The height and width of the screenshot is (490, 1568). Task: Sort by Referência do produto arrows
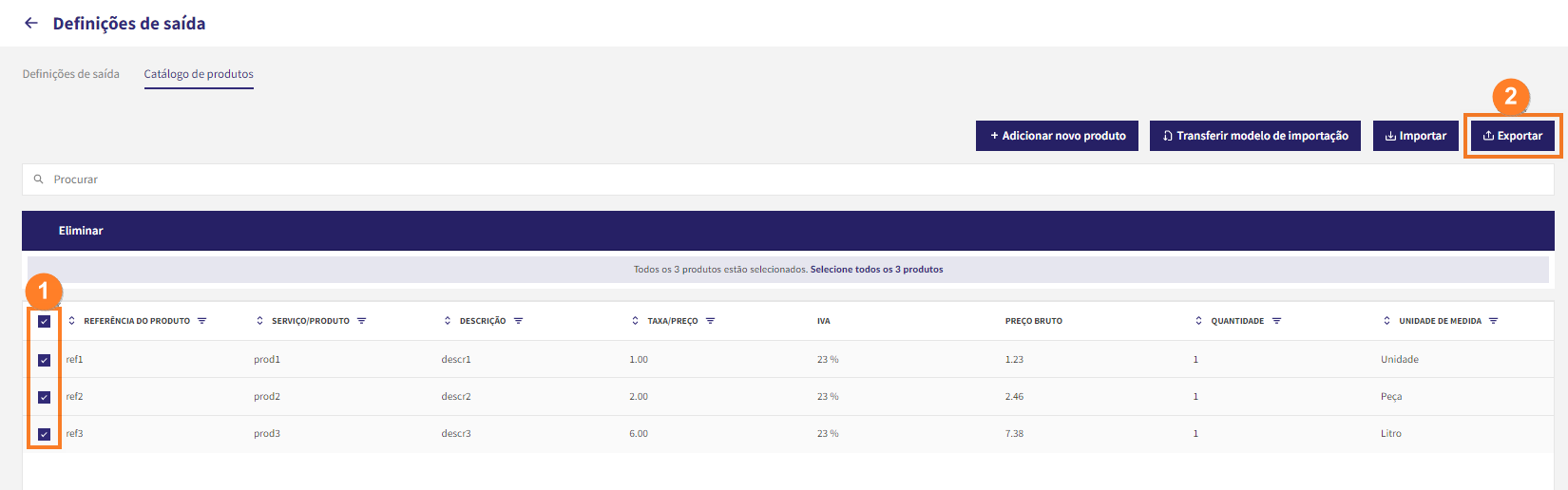pyautogui.click(x=71, y=321)
